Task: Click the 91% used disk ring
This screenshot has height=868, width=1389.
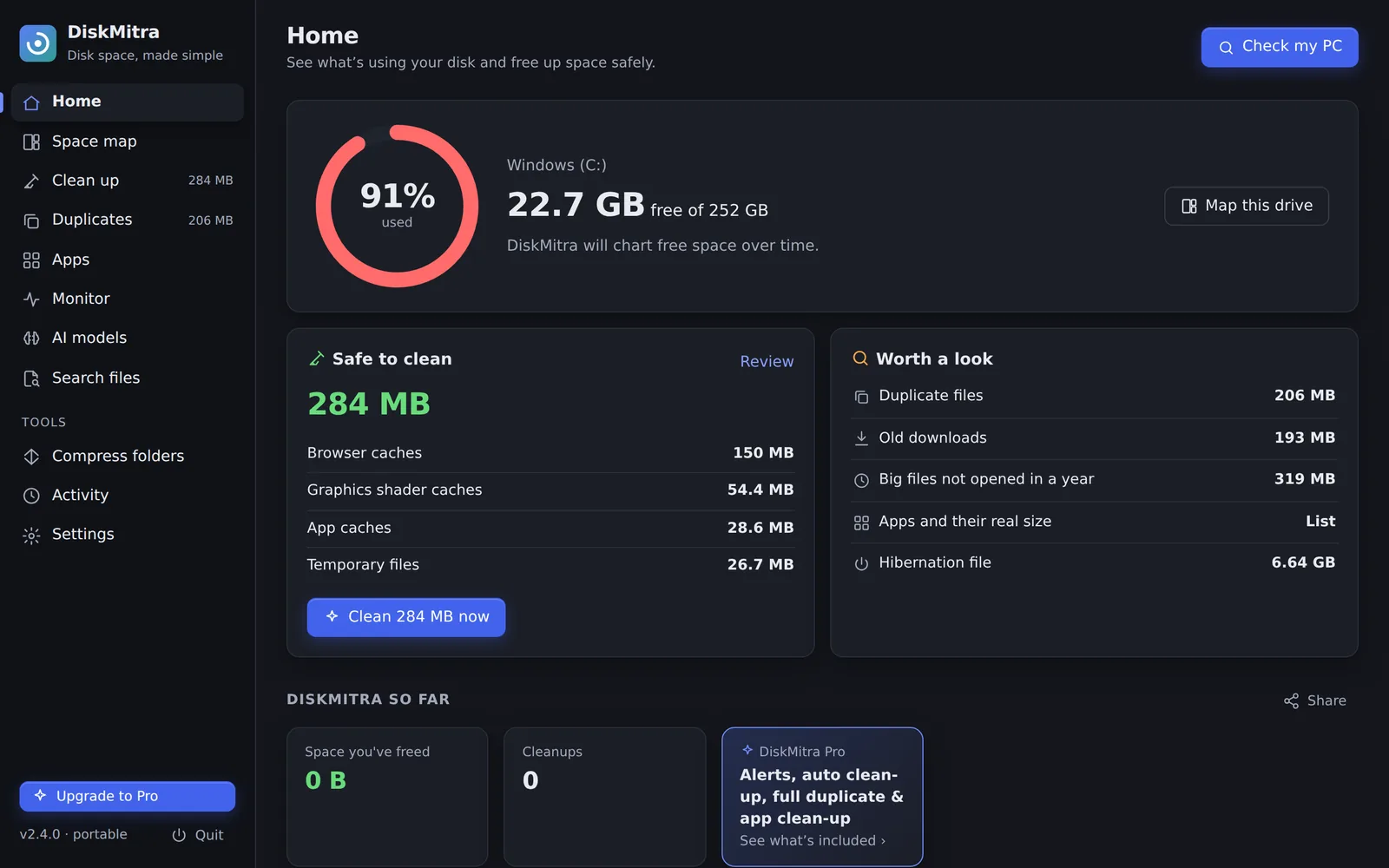Action: [x=398, y=206]
